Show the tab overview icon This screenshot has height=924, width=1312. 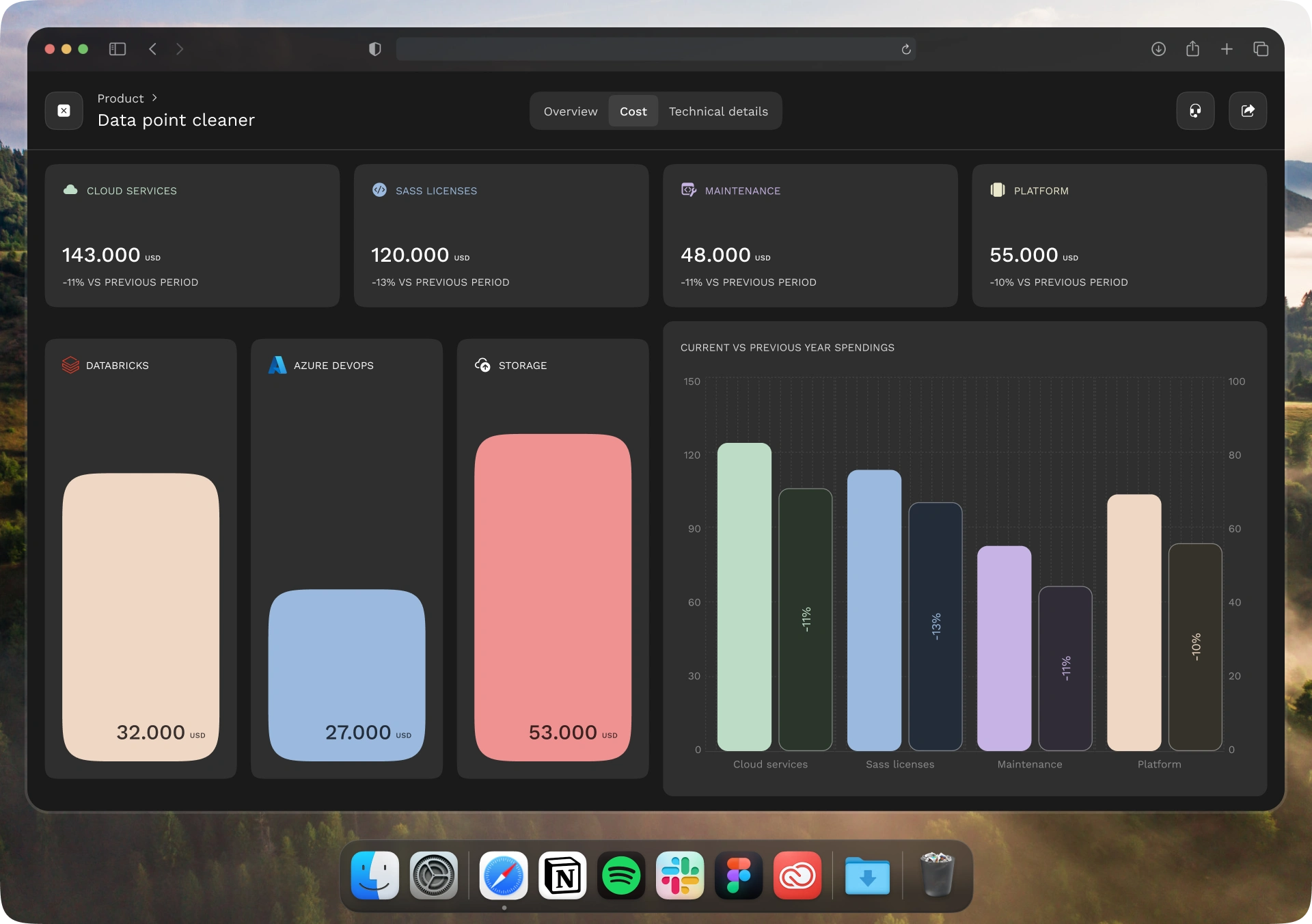coord(1261,49)
